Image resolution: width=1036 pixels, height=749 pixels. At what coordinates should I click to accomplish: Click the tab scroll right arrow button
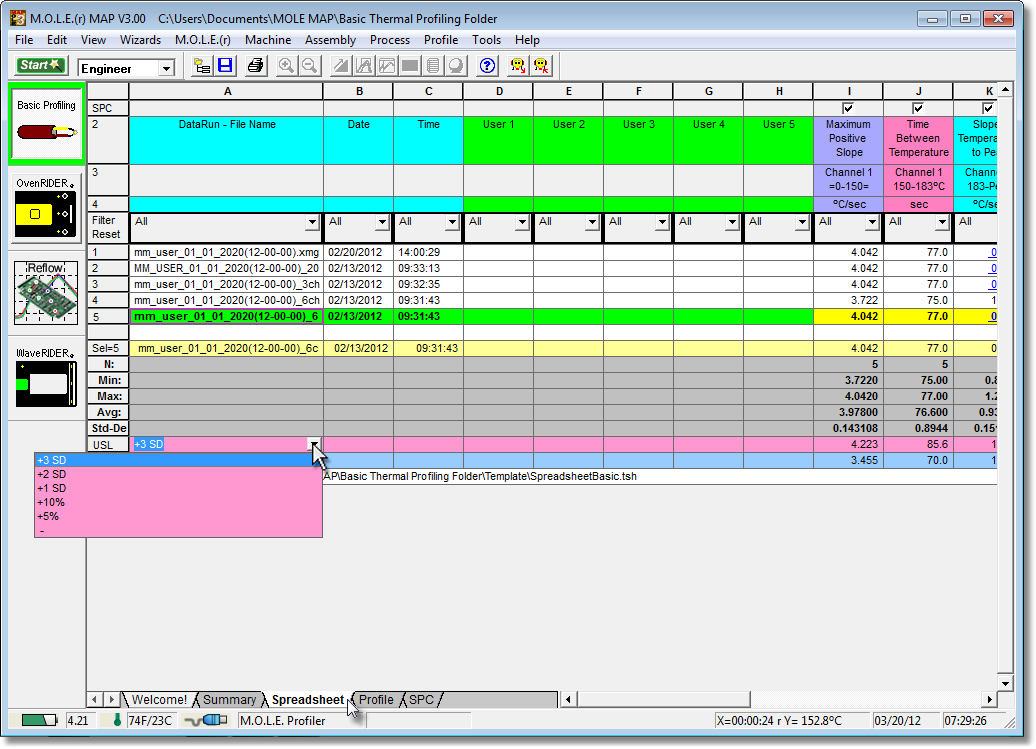(x=112, y=699)
